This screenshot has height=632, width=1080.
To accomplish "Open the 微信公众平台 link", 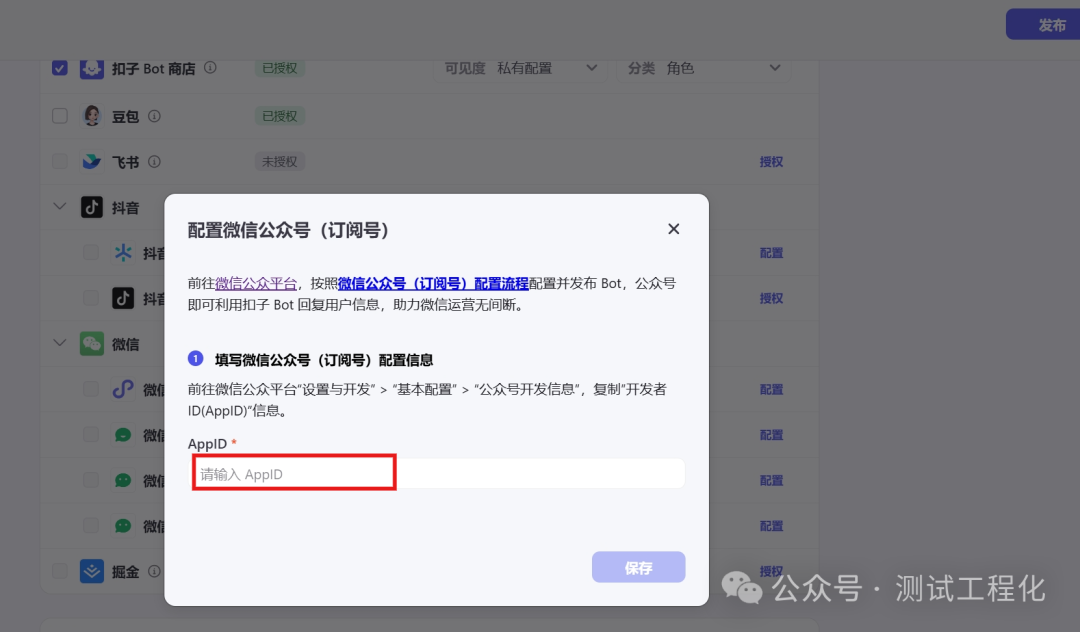I will click(x=256, y=284).
